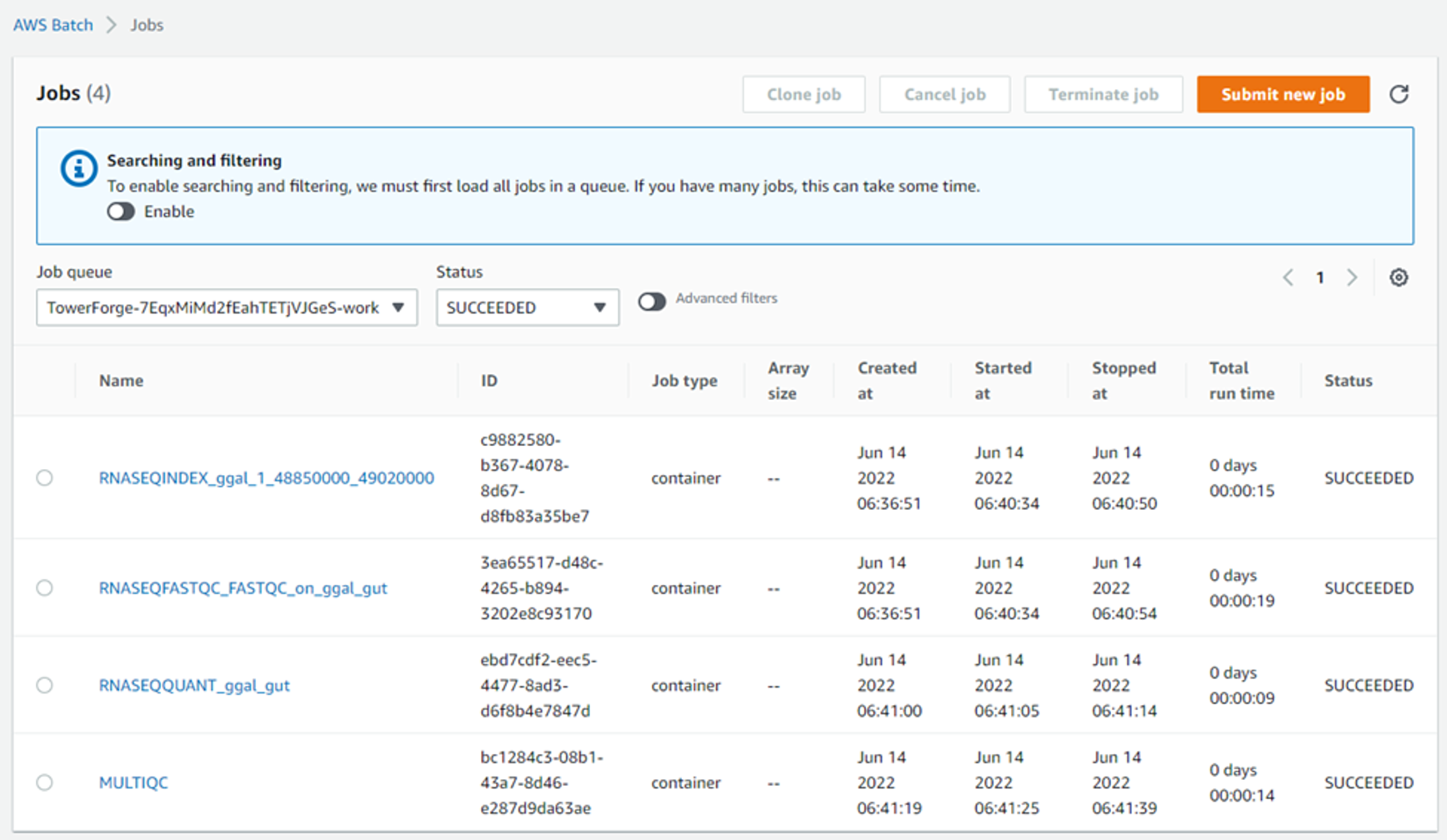Select the MULTIQC job radio button
Viewport: 1447px width, 840px height.
(45, 782)
